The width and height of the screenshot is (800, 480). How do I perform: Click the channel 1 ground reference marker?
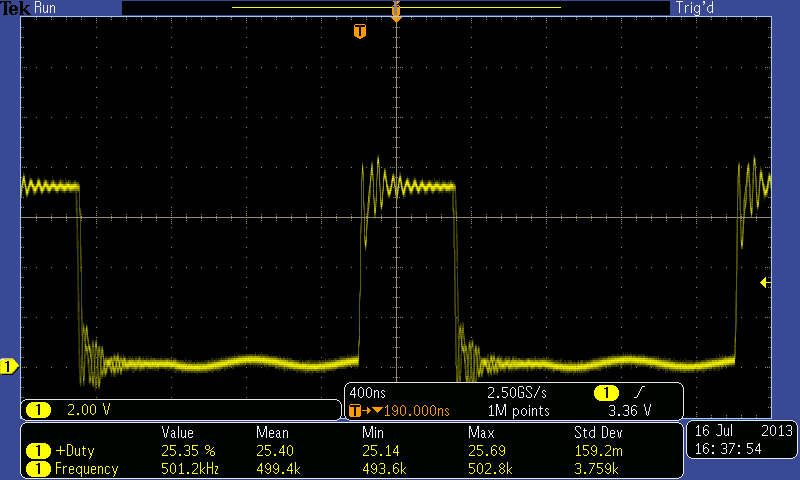(x=9, y=366)
